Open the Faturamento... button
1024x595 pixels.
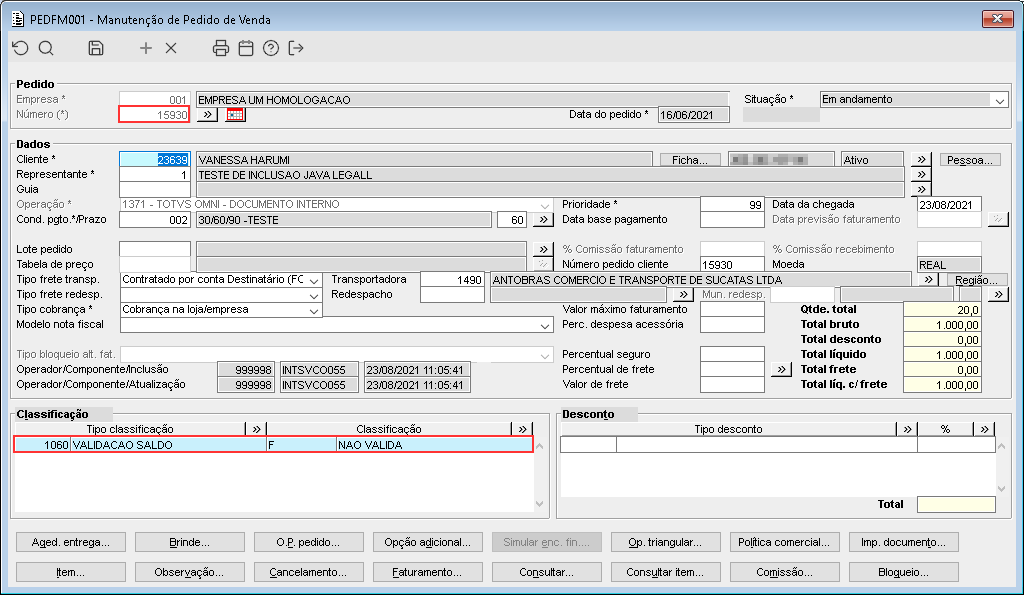[427, 573]
